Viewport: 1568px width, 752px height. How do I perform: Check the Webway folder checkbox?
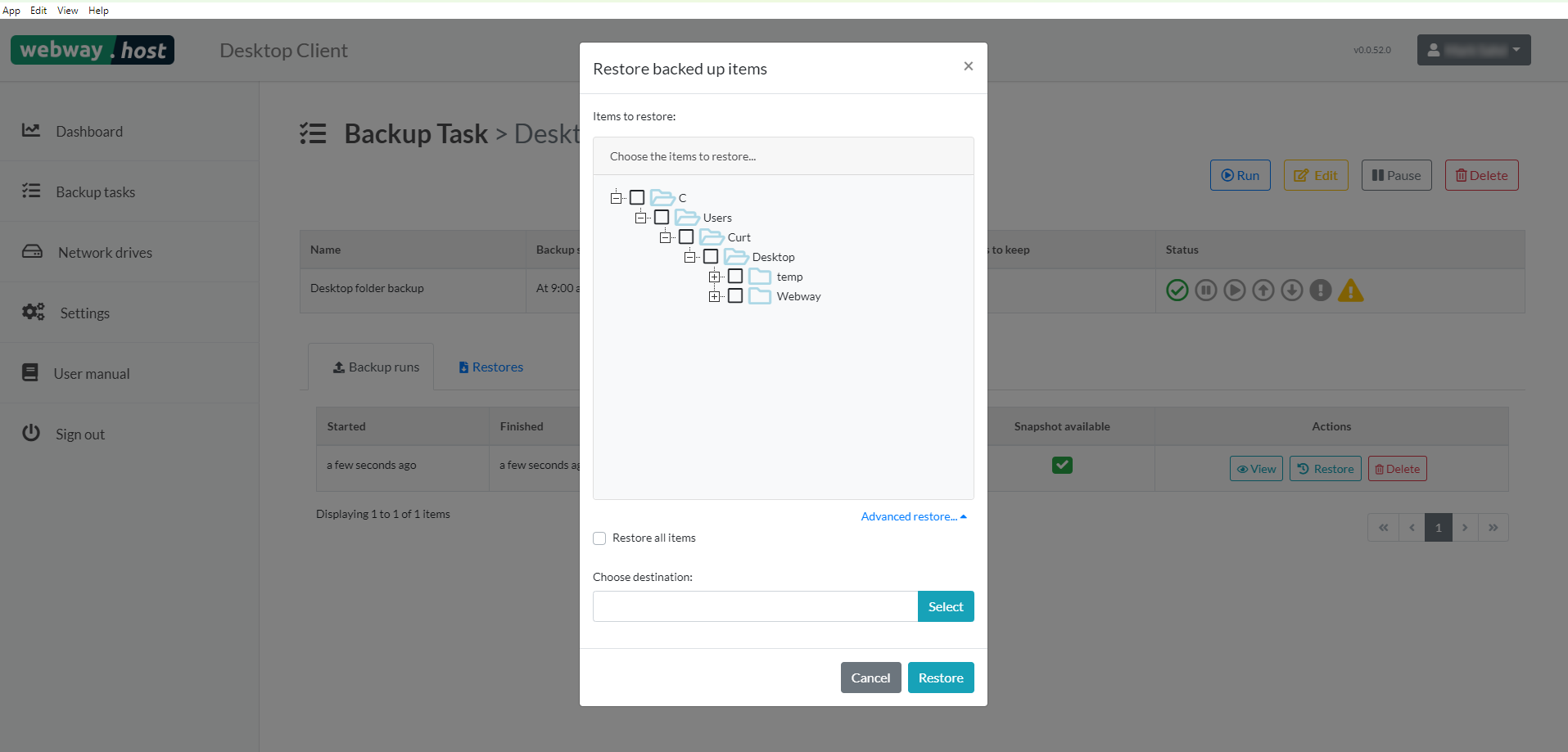(x=735, y=296)
